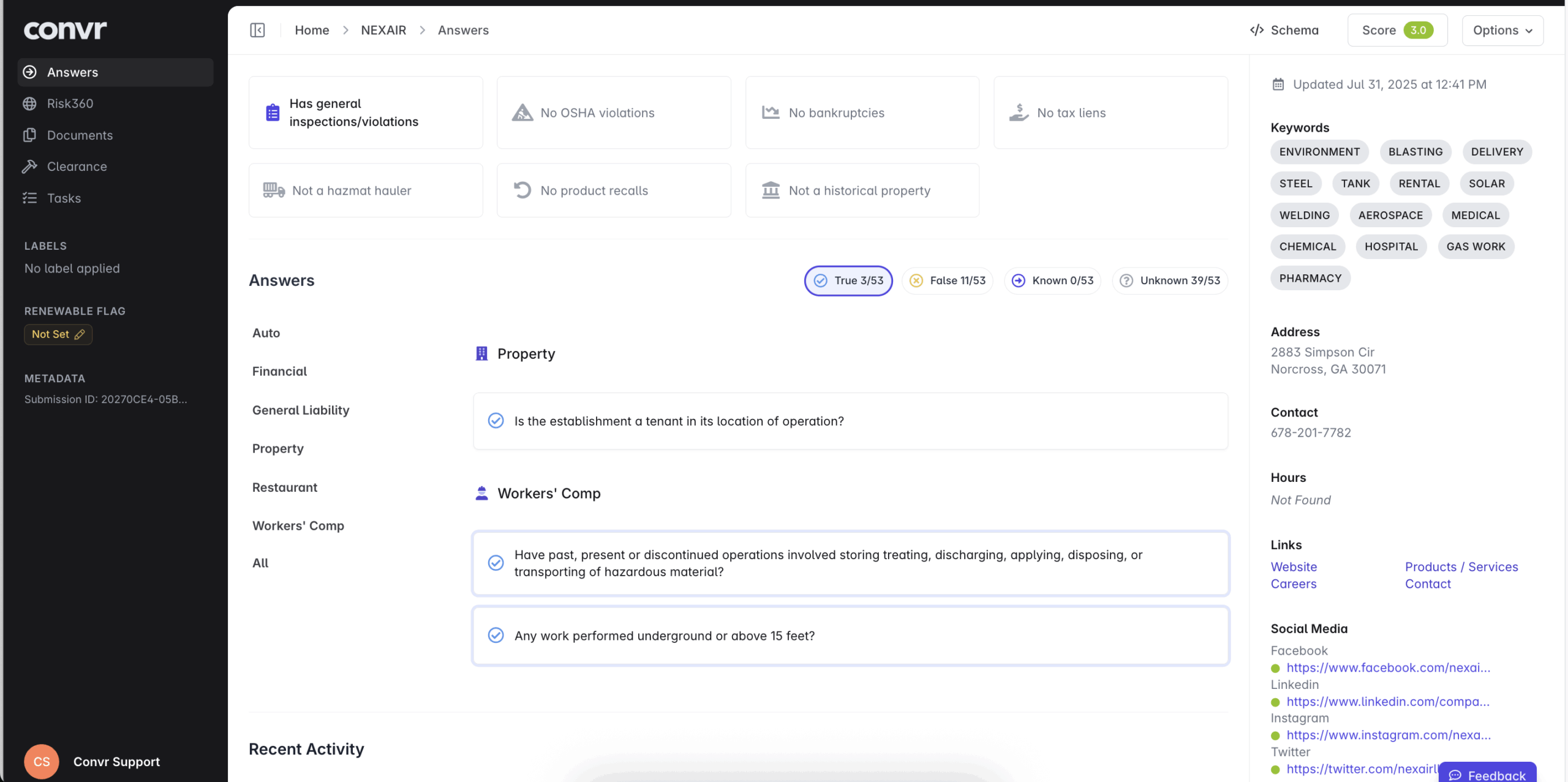This screenshot has height=782, width=1568.
Task: Open Clearance in the sidebar
Action: 77,167
